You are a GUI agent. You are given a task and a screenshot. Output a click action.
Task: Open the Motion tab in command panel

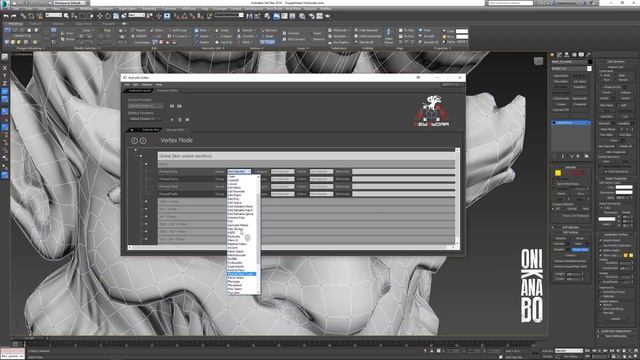tap(574, 55)
